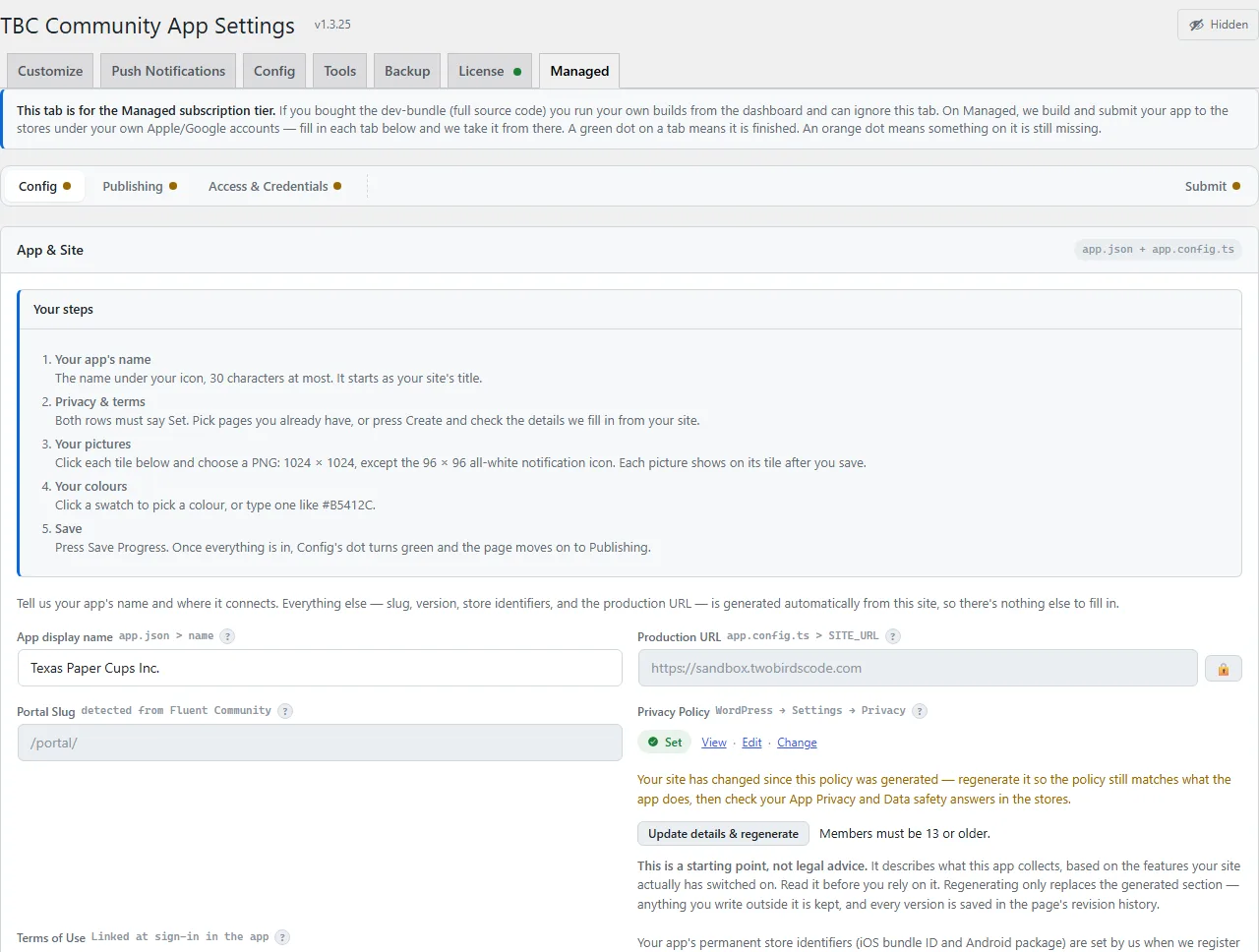
Task: Unlock the Production URL with the padlock icon
Action: click(x=1224, y=669)
